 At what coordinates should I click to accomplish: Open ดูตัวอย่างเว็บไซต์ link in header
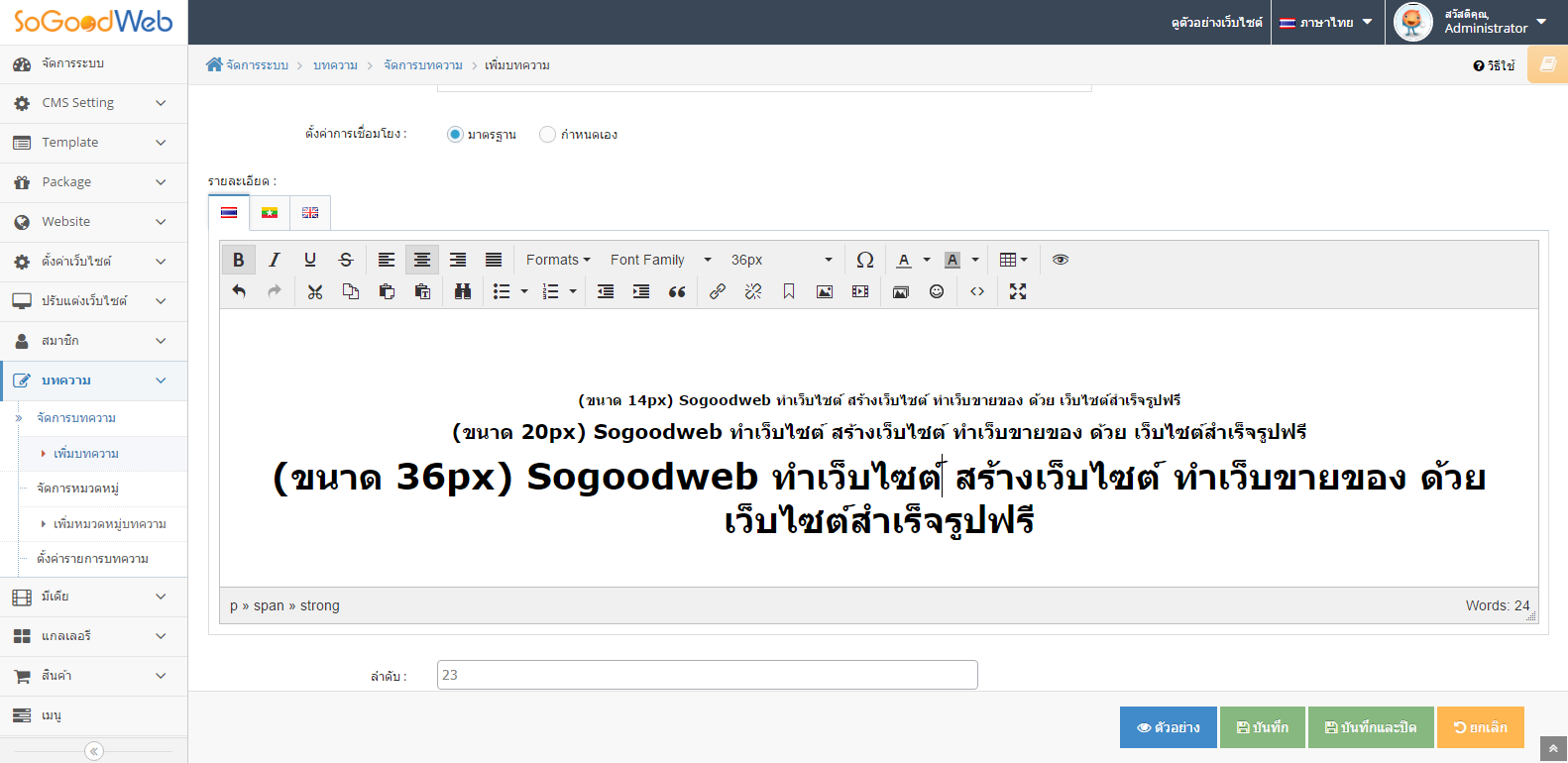(1217, 22)
